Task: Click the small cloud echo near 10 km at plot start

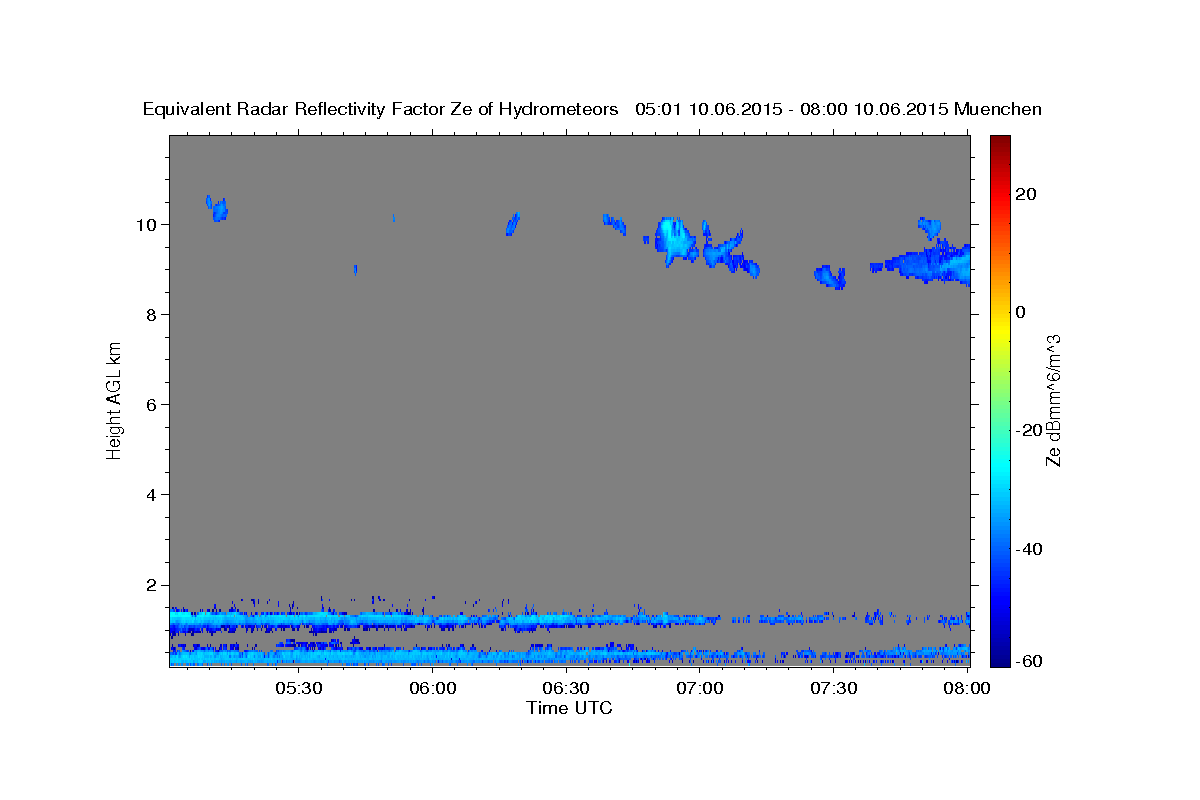Action: tap(217, 208)
